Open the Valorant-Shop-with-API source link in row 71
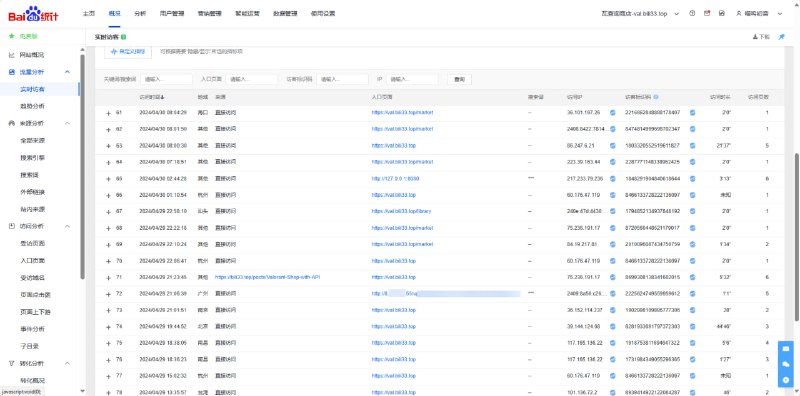 [267, 277]
